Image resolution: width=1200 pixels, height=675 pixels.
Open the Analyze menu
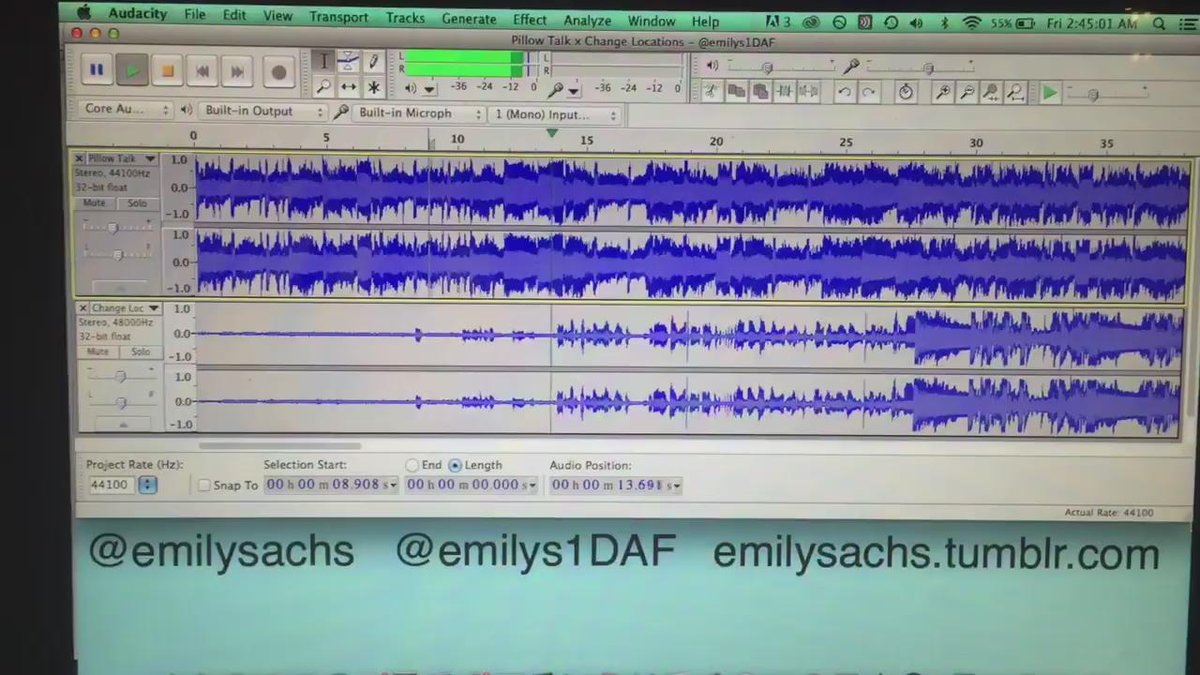point(587,20)
